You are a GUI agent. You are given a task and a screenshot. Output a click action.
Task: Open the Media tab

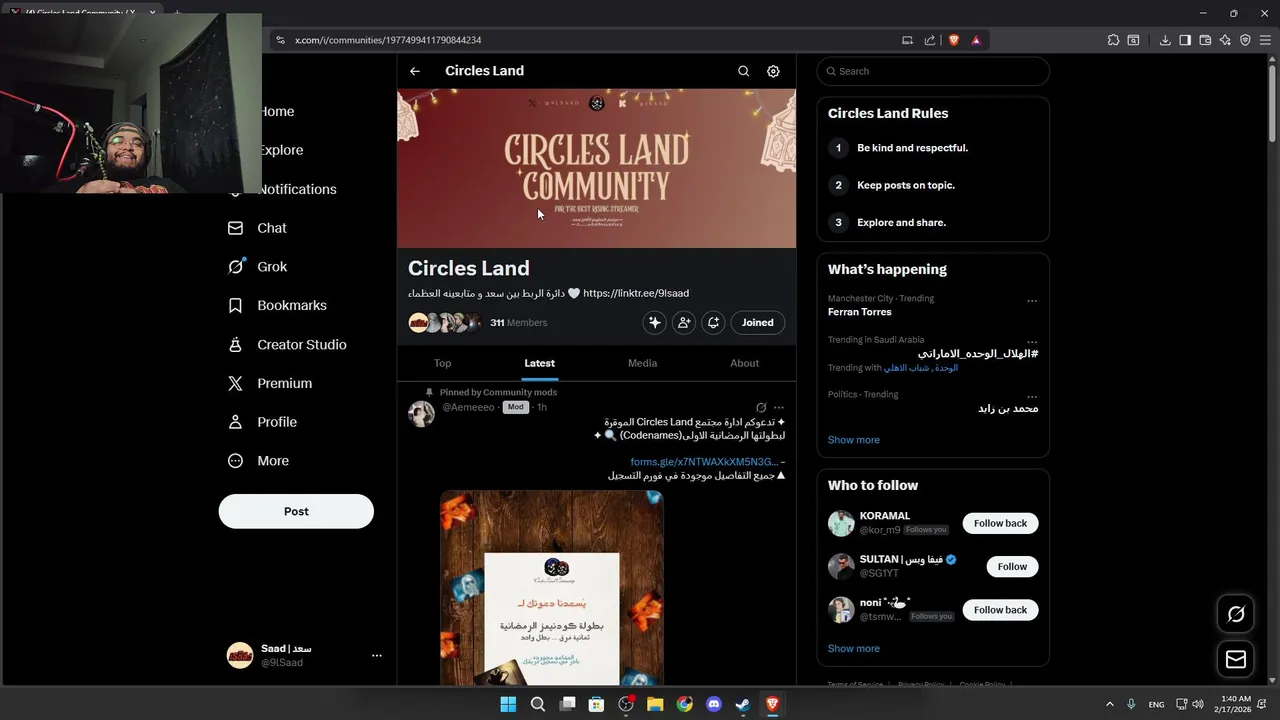pyautogui.click(x=642, y=363)
